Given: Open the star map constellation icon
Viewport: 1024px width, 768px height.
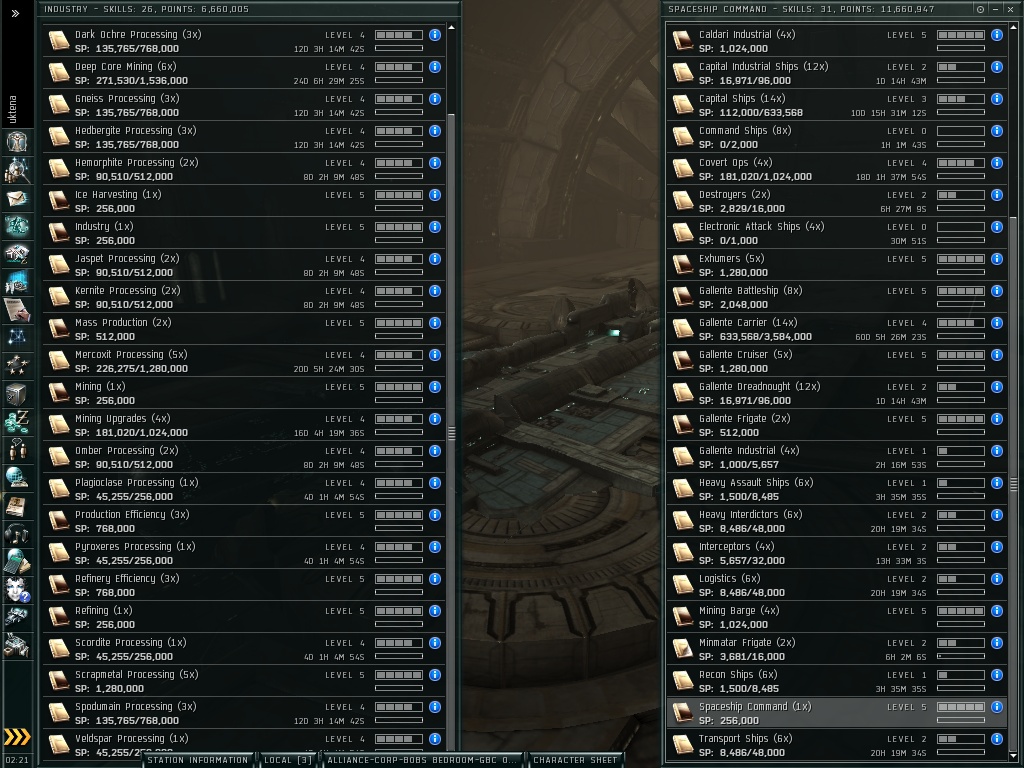Looking at the screenshot, I should click(16, 338).
